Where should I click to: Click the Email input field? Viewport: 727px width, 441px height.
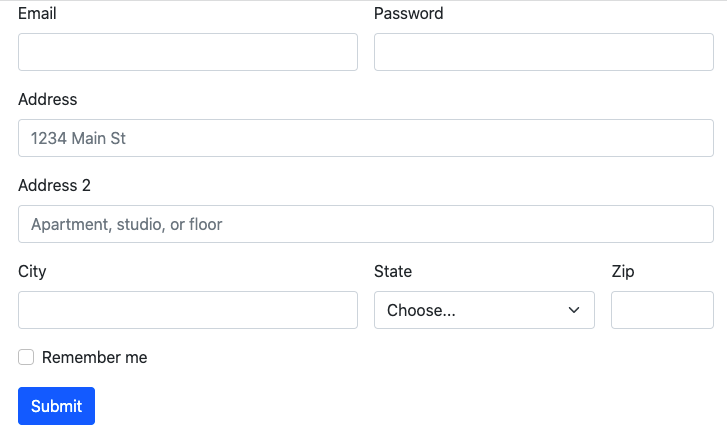[187, 52]
